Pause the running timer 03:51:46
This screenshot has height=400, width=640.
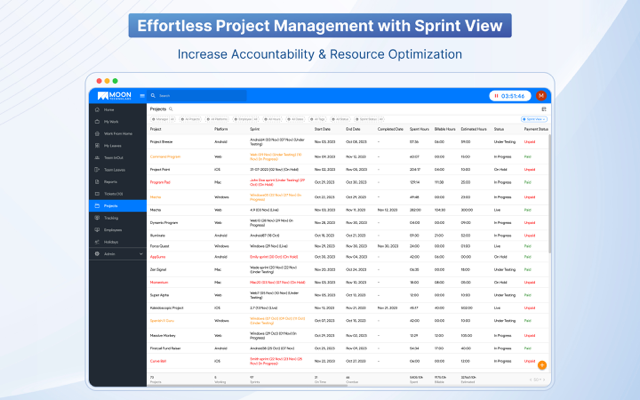[x=496, y=96]
